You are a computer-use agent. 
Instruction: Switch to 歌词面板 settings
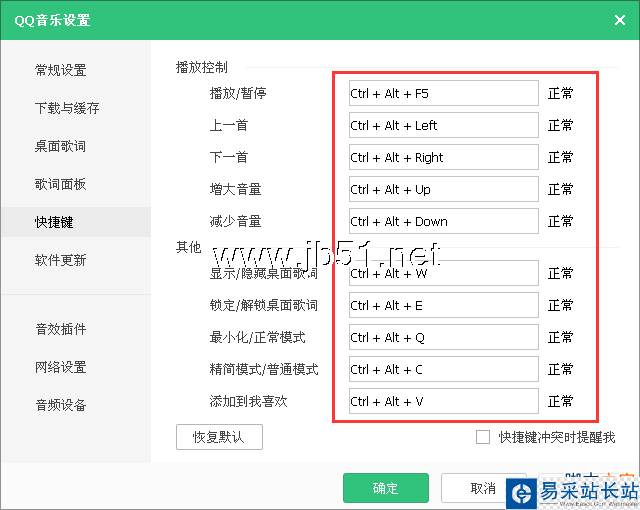[x=60, y=184]
